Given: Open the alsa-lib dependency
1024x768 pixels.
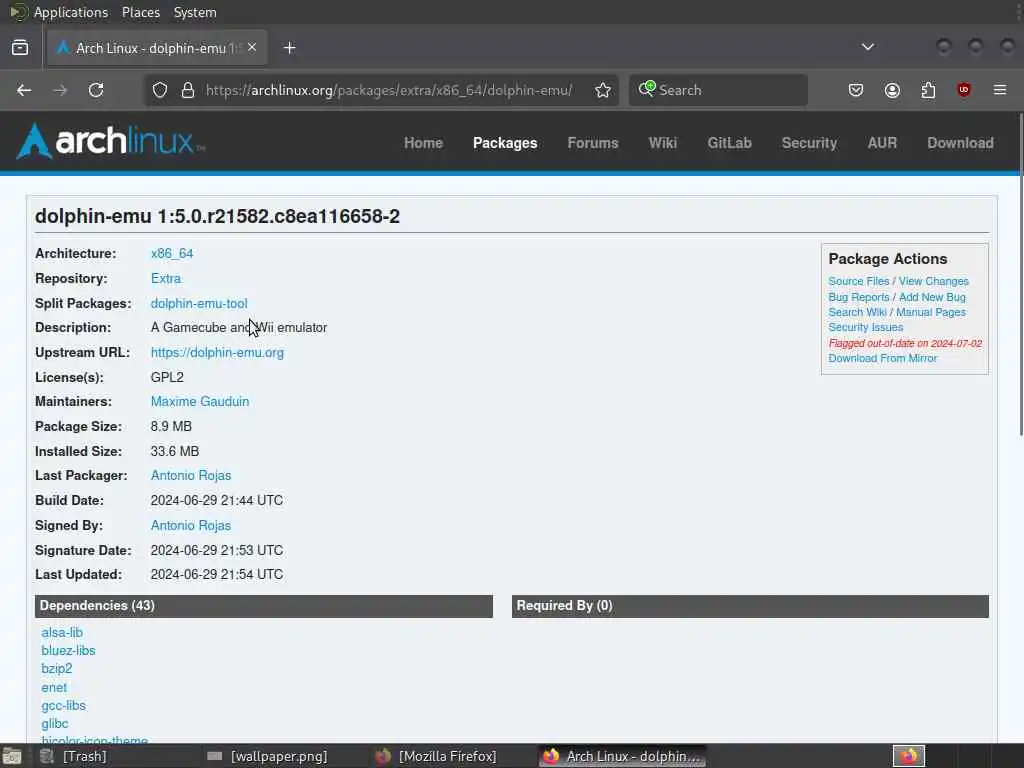Looking at the screenshot, I should [x=62, y=632].
